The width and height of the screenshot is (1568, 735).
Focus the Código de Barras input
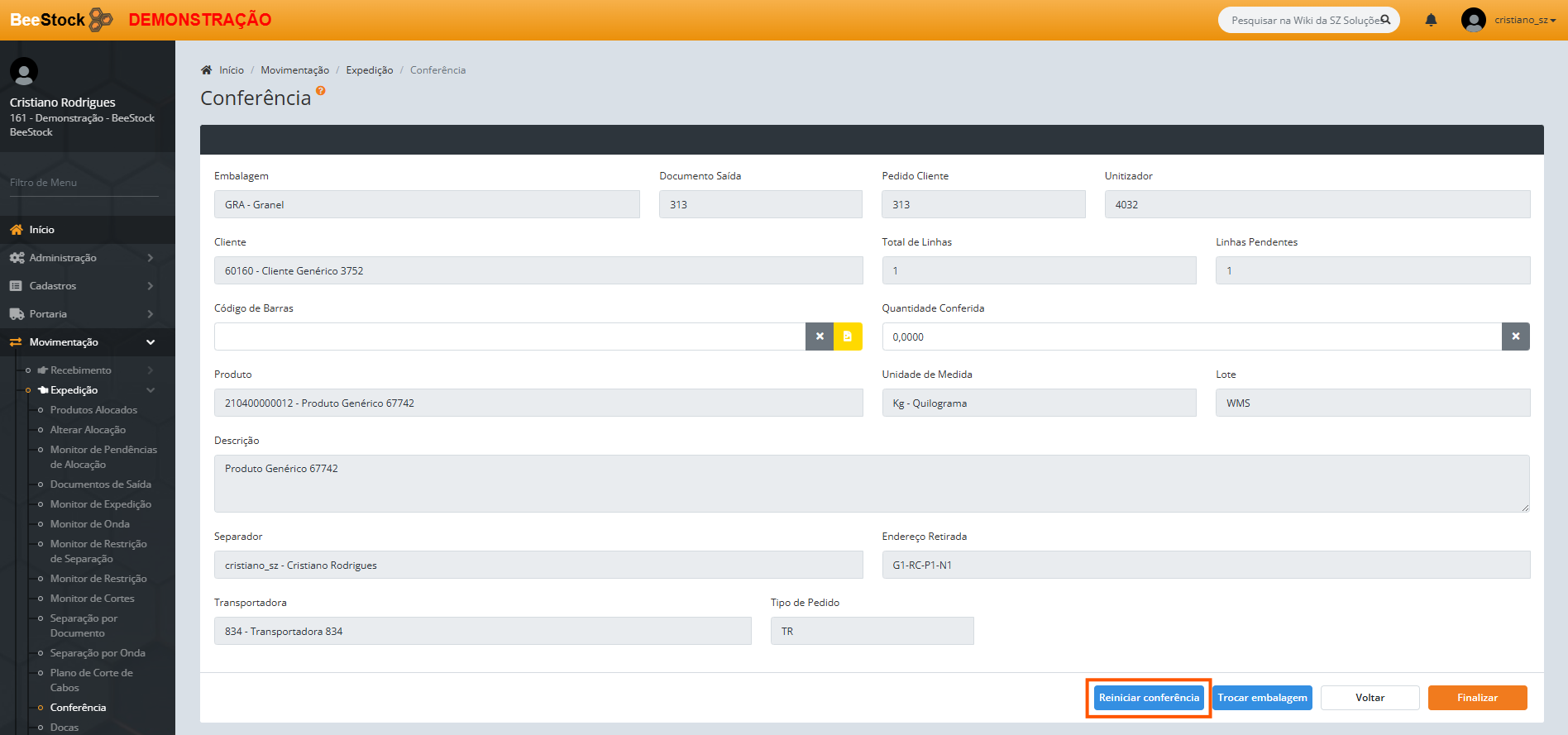[x=509, y=336]
